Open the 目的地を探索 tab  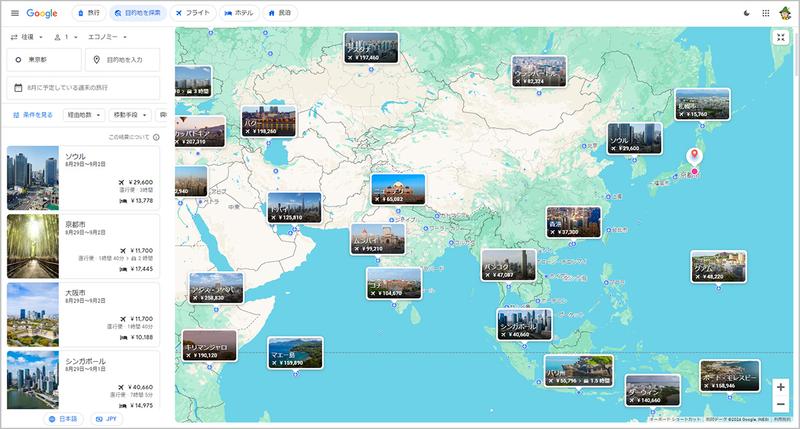tap(138, 13)
